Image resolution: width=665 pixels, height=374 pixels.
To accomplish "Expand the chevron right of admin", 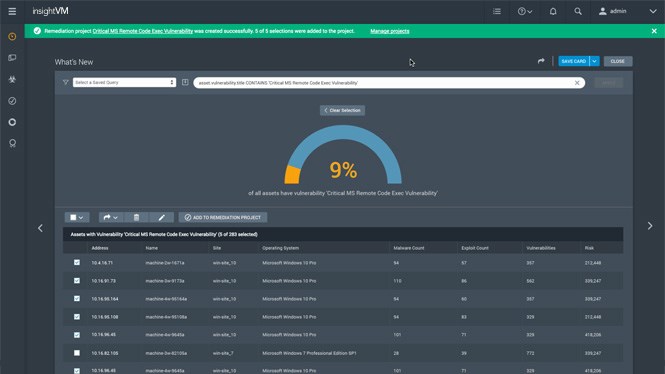I will pyautogui.click(x=653, y=11).
